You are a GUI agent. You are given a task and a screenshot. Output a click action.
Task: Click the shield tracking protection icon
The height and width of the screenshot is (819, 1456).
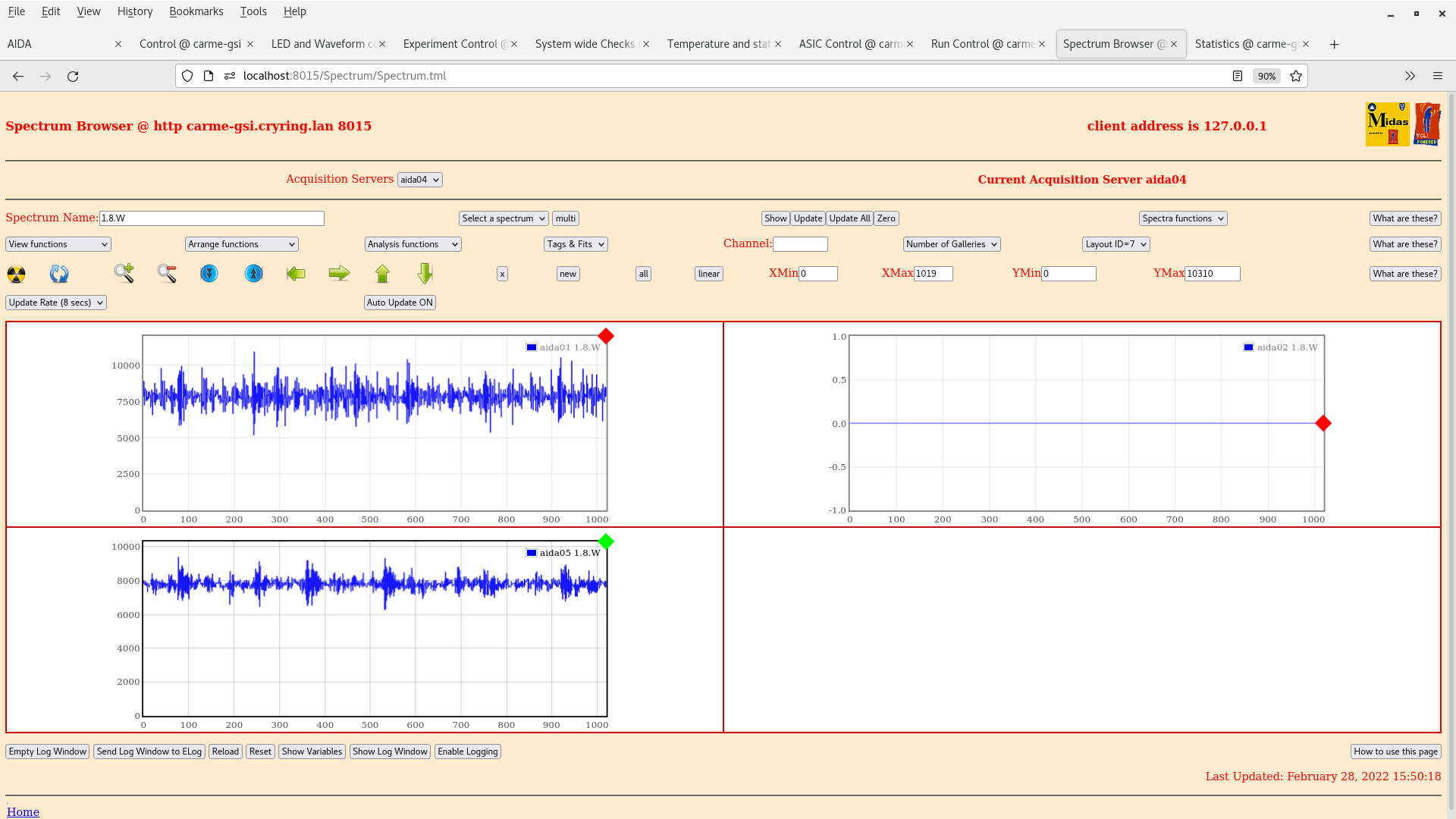187,76
